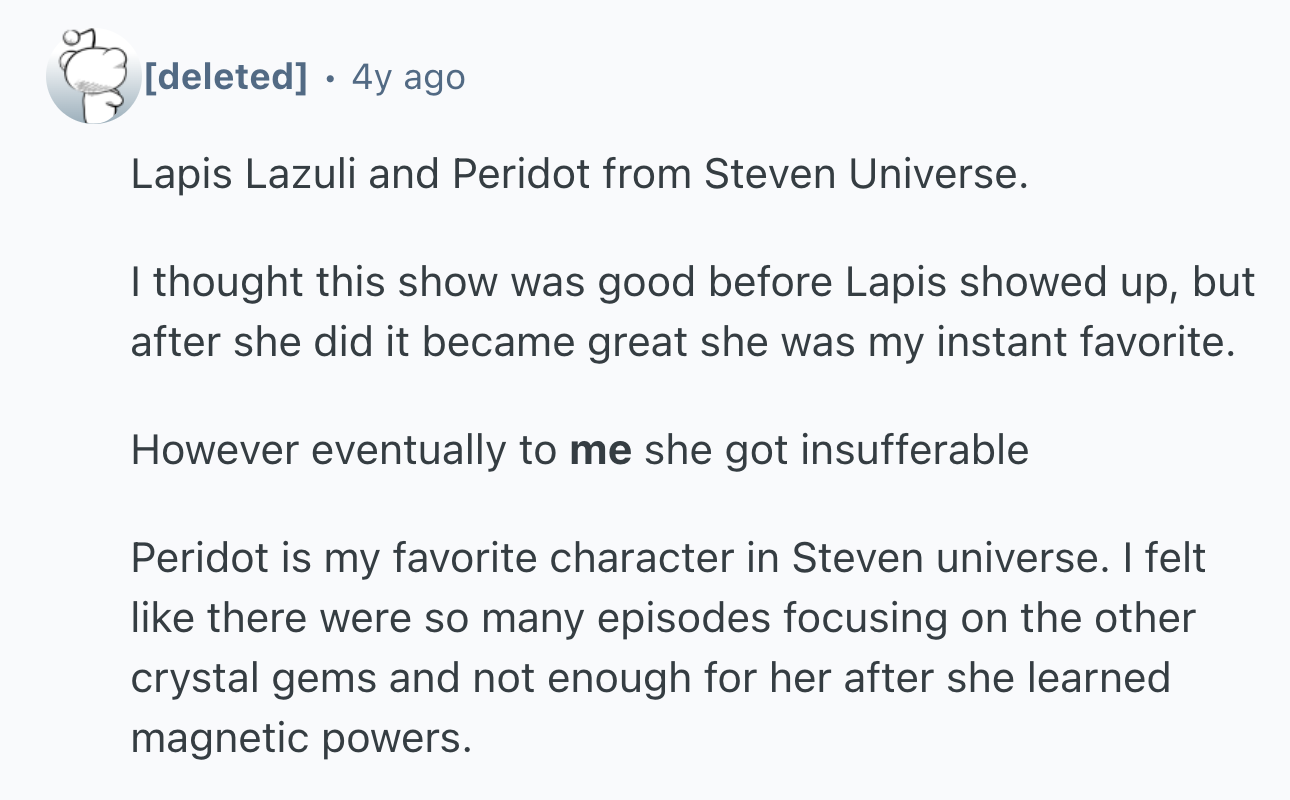Click the sentence starting "I thought this show"
The image size is (1290, 800).
coord(693,313)
